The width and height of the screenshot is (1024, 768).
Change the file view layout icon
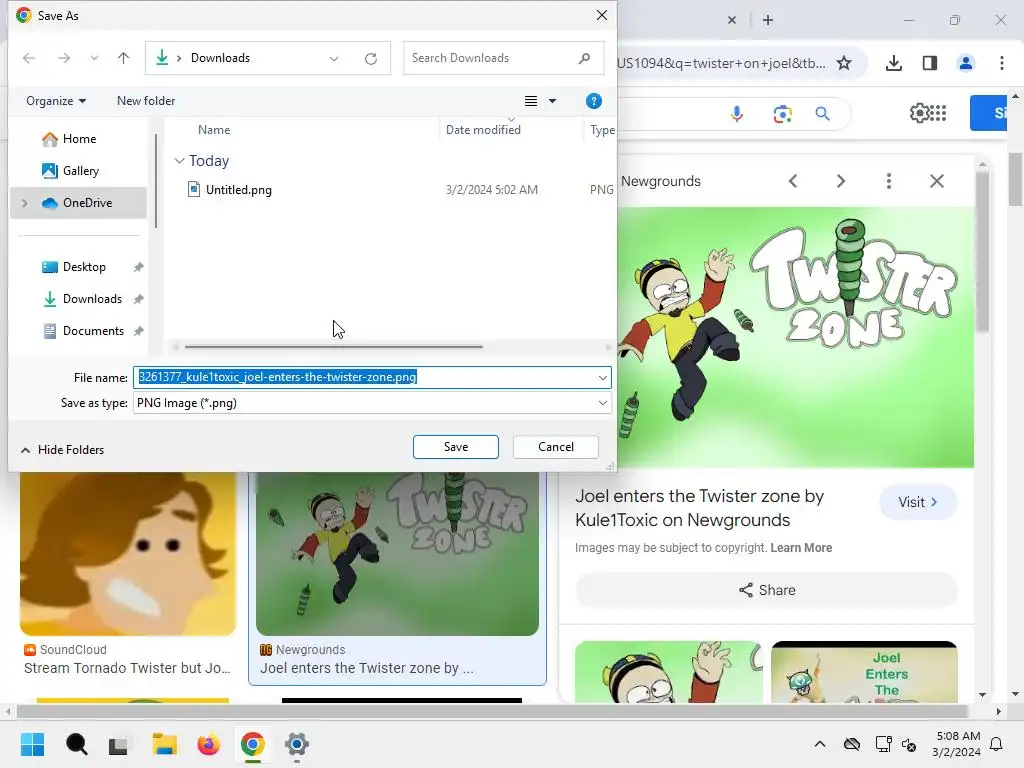[531, 101]
